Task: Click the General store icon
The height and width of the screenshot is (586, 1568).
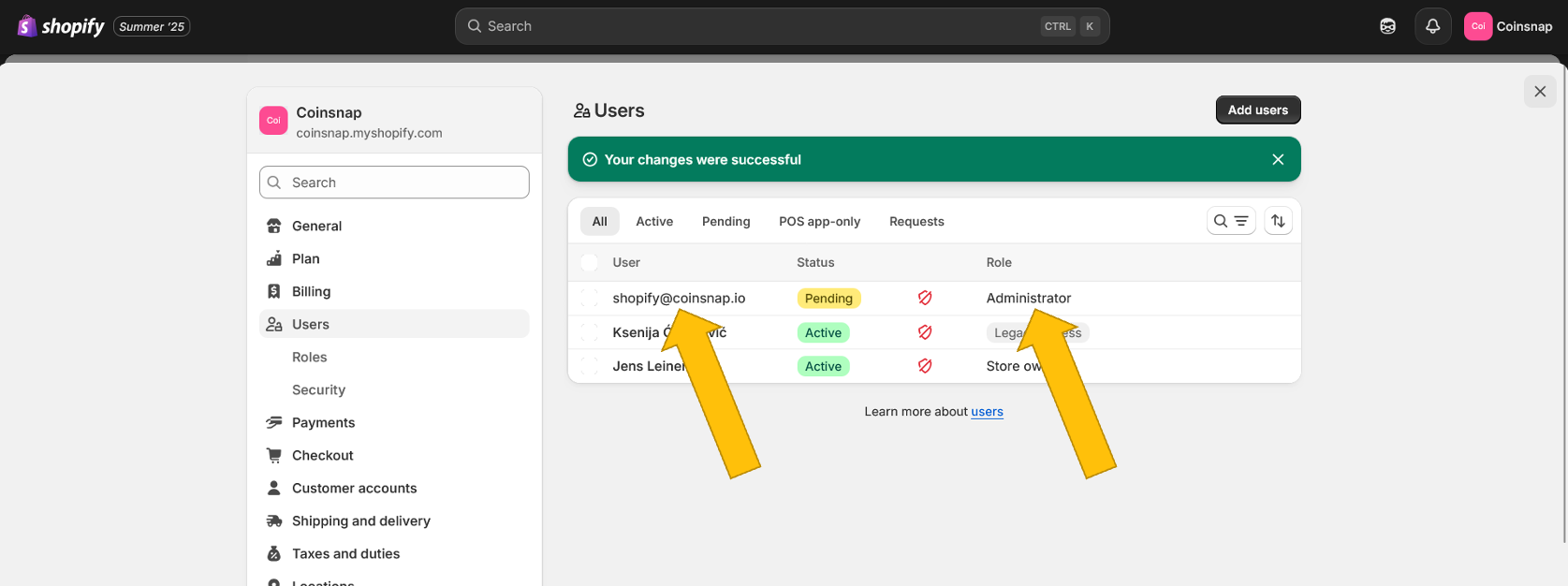Action: tap(274, 226)
